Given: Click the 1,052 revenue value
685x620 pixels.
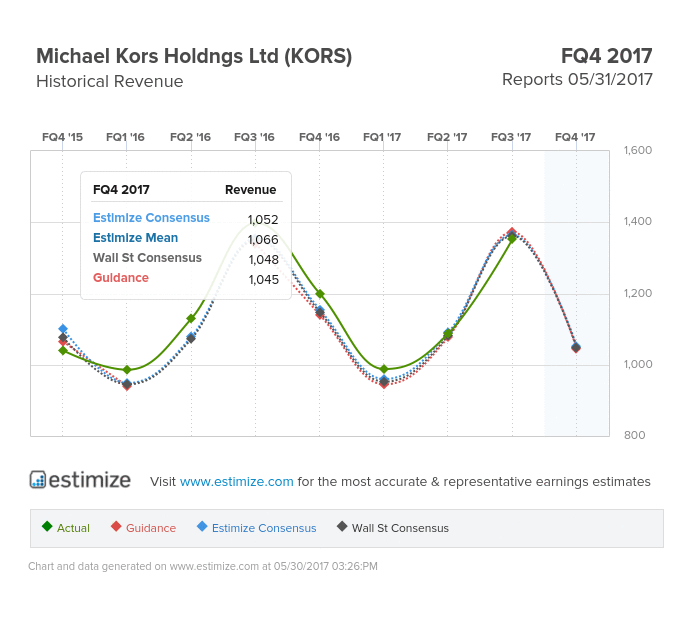Looking at the screenshot, I should coord(263,219).
